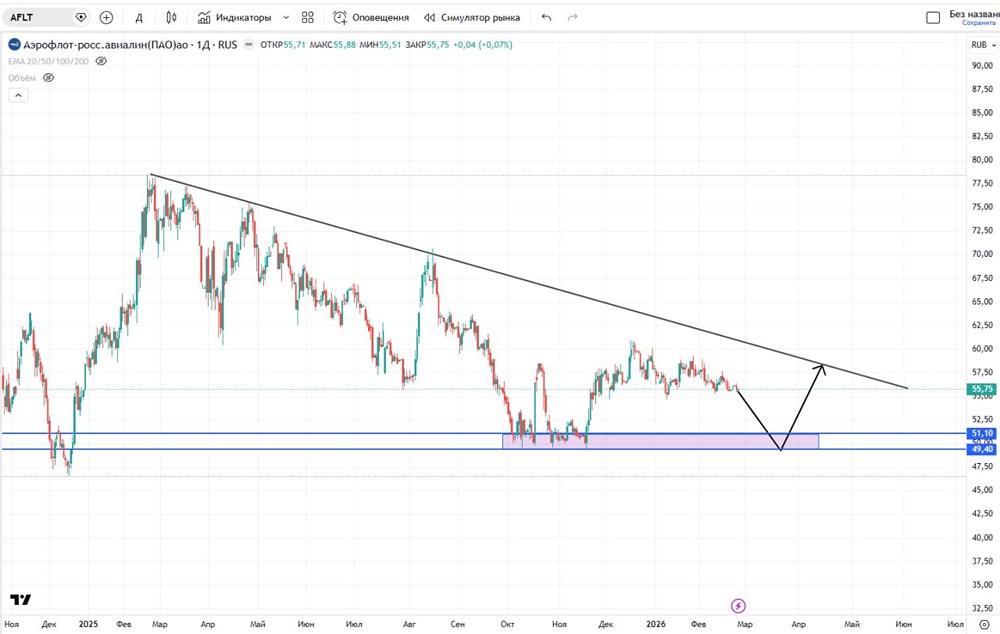Create an alert via Оповещения
This screenshot has height=634, width=1000.
[x=371, y=17]
